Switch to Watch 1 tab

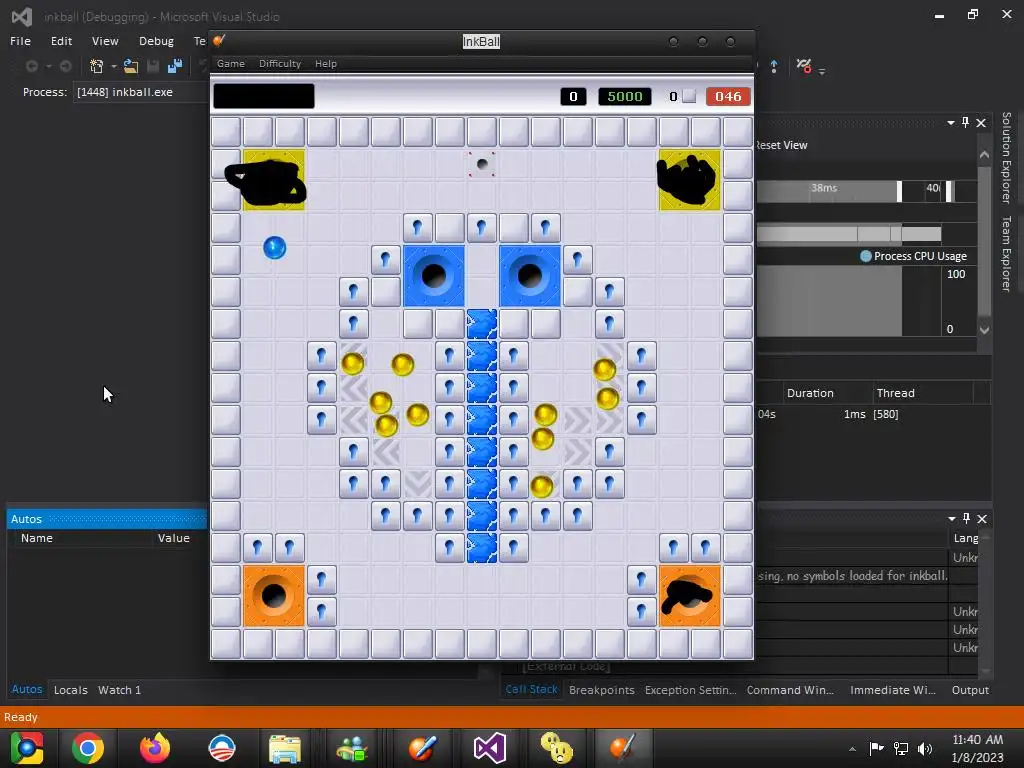[x=119, y=690]
